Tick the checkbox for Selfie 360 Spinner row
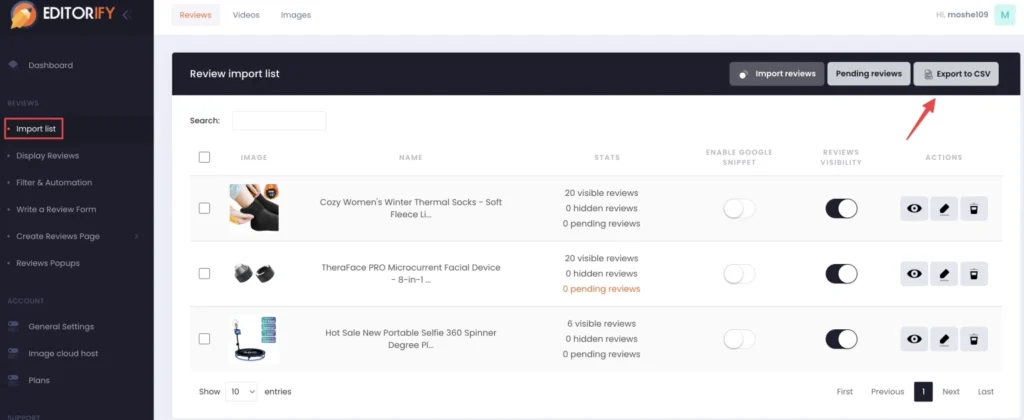Screen dimensions: 1024x420 (x=205, y=339)
